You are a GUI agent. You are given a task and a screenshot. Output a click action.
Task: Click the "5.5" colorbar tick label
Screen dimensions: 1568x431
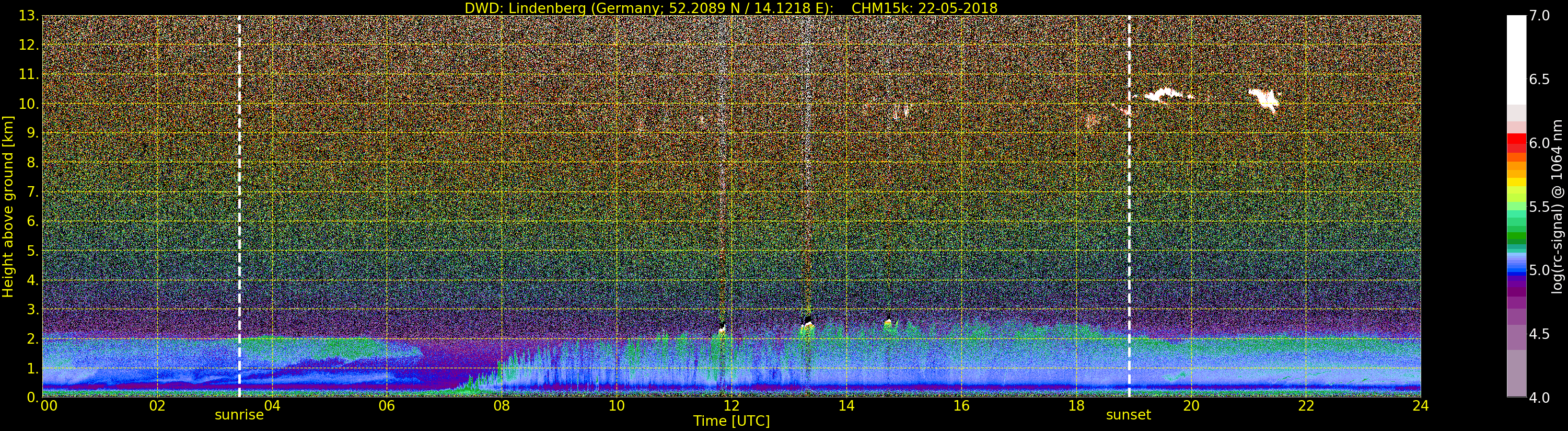pyautogui.click(x=1539, y=207)
